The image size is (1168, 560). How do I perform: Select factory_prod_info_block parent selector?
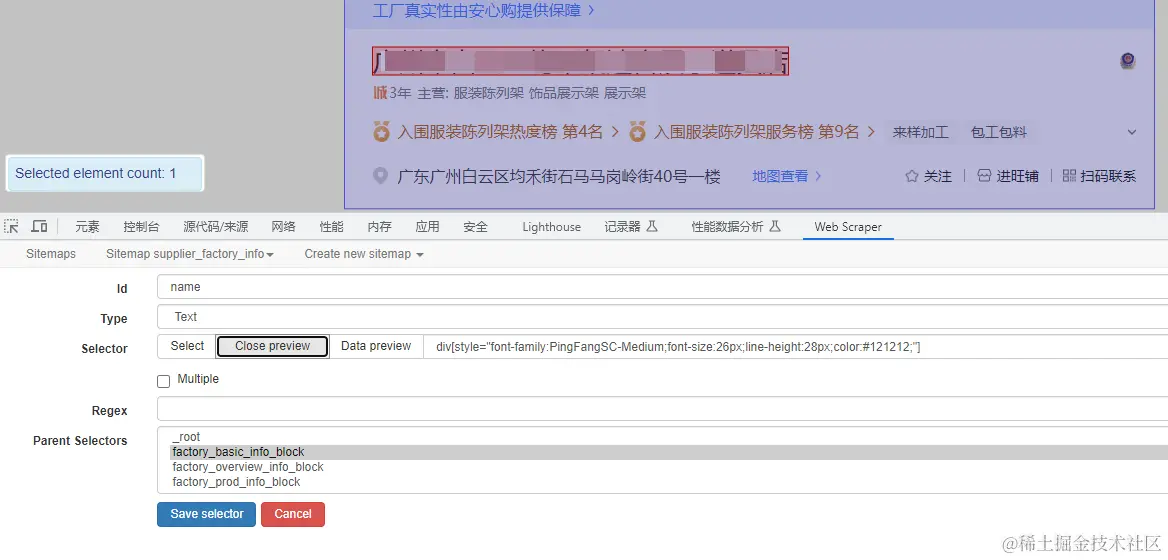[x=669, y=482]
